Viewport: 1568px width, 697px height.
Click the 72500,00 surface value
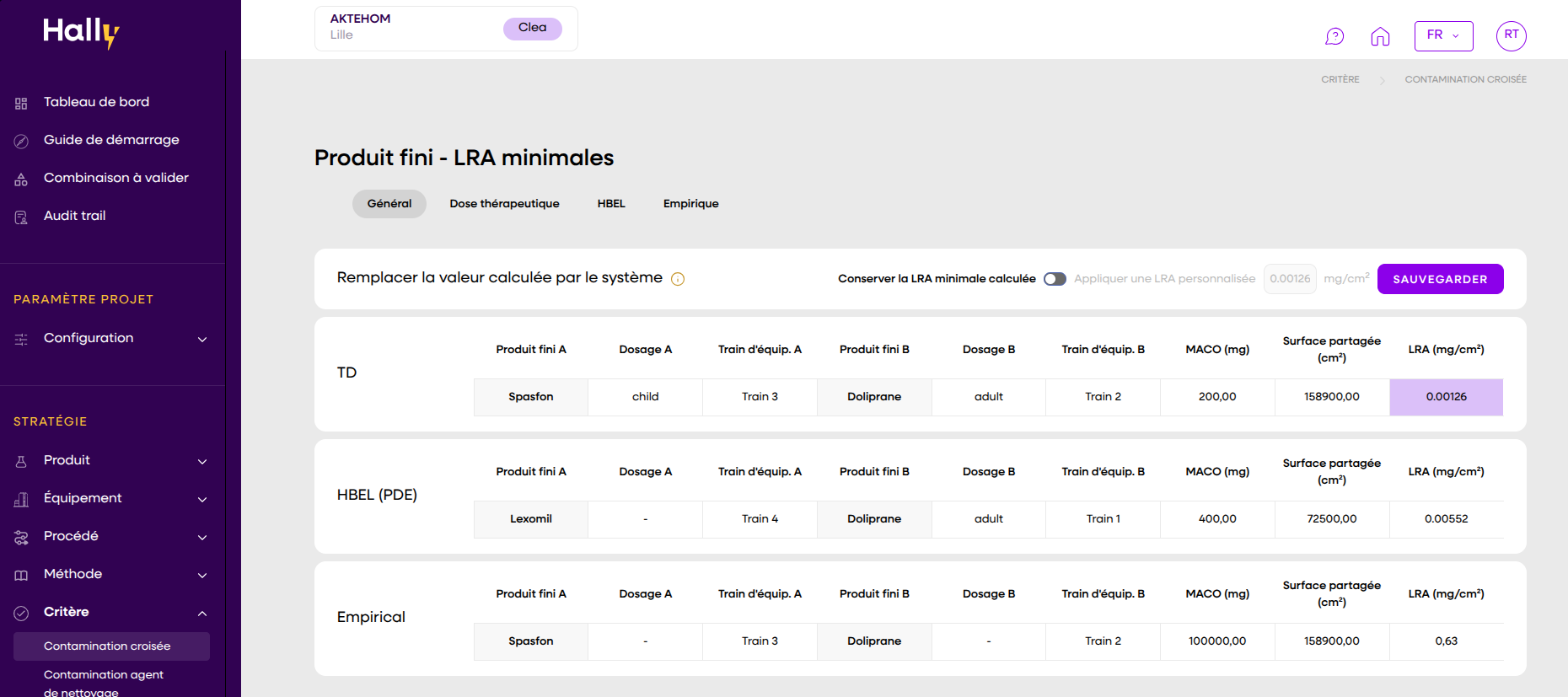(x=1332, y=519)
